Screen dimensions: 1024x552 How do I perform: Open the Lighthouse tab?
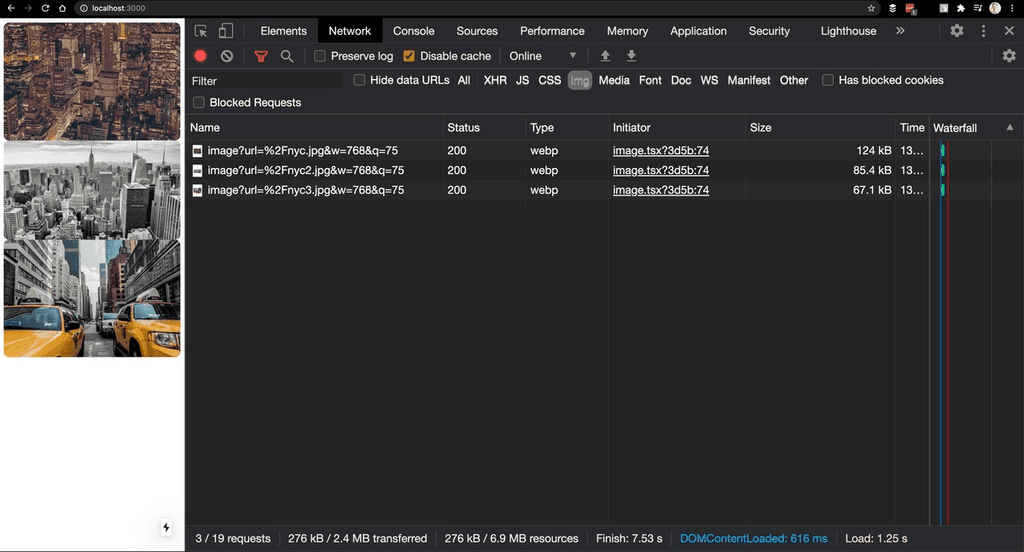click(848, 31)
